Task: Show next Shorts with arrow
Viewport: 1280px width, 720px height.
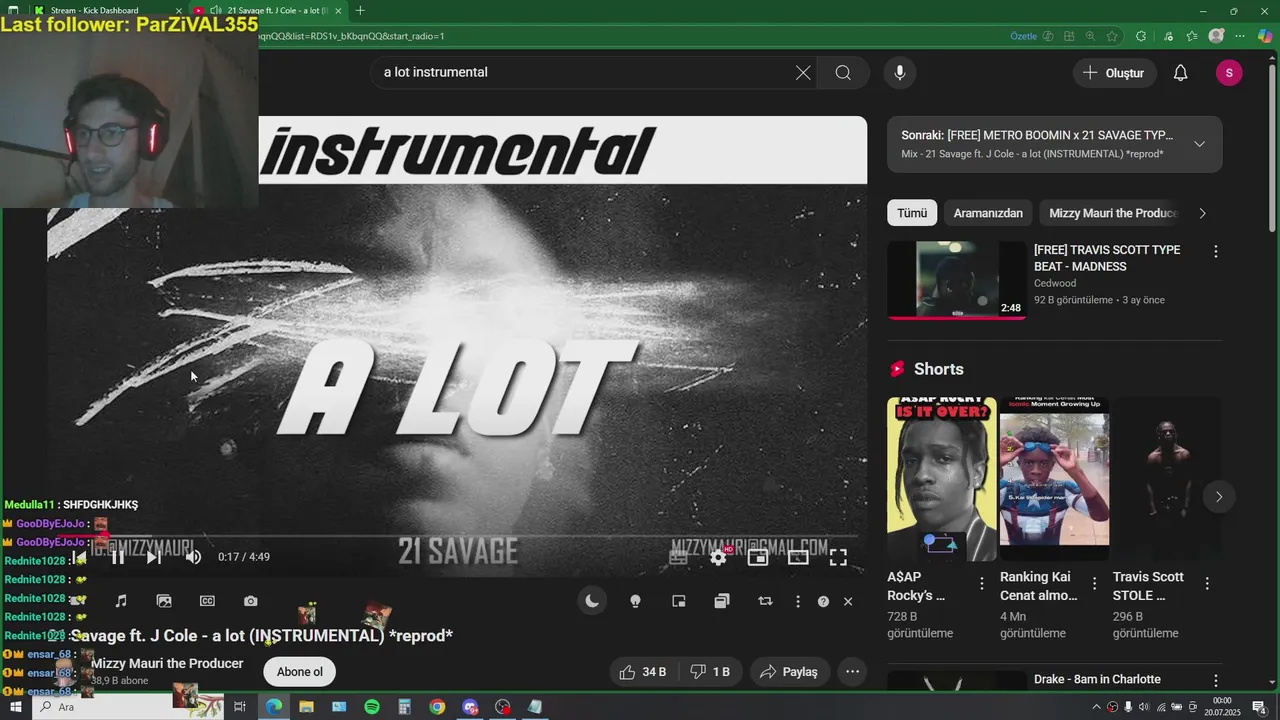Action: tap(1218, 496)
